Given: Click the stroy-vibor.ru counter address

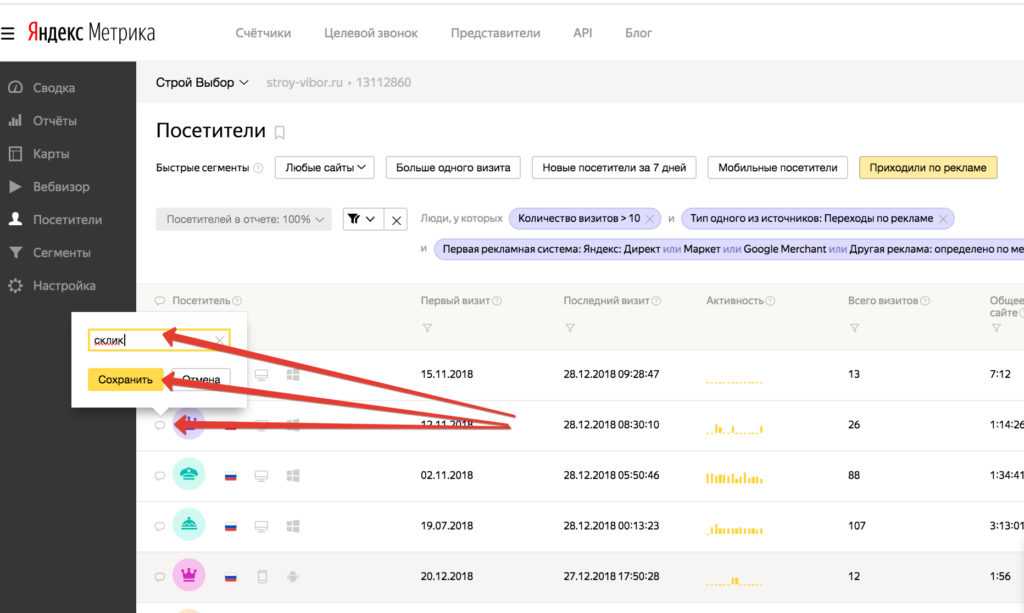Looking at the screenshot, I should point(304,83).
